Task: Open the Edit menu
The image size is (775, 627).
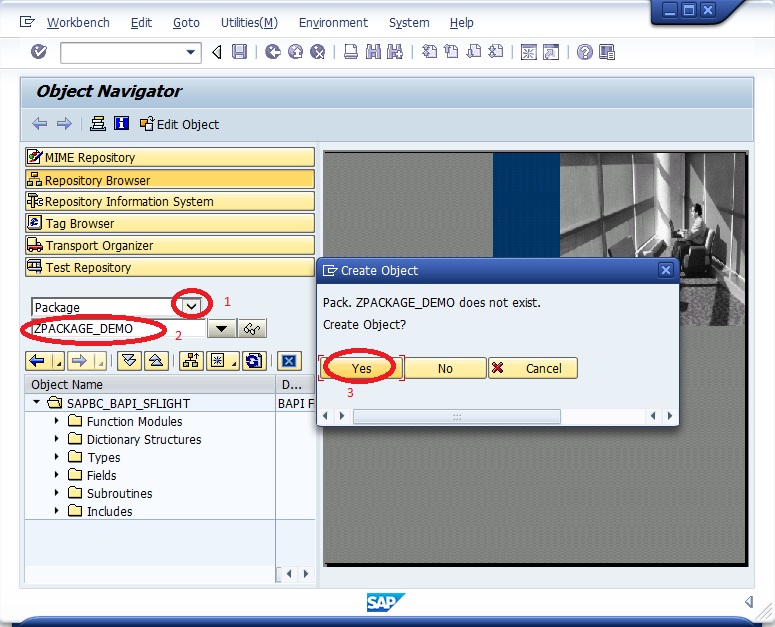Action: click(x=141, y=23)
